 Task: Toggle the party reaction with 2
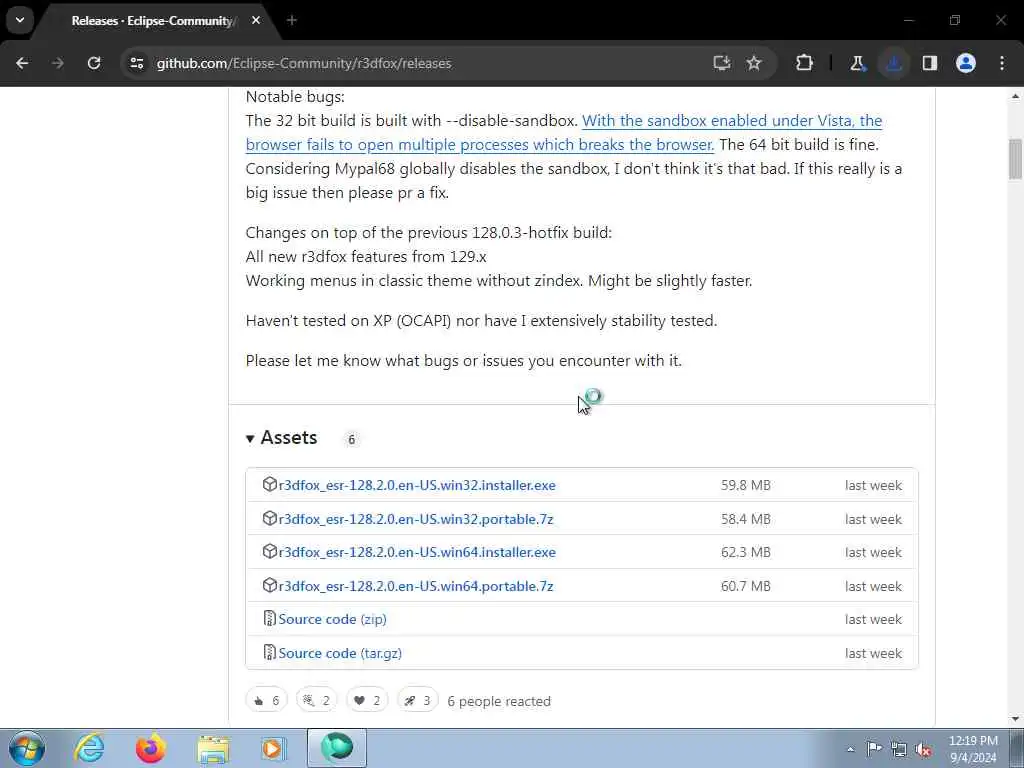coord(317,701)
